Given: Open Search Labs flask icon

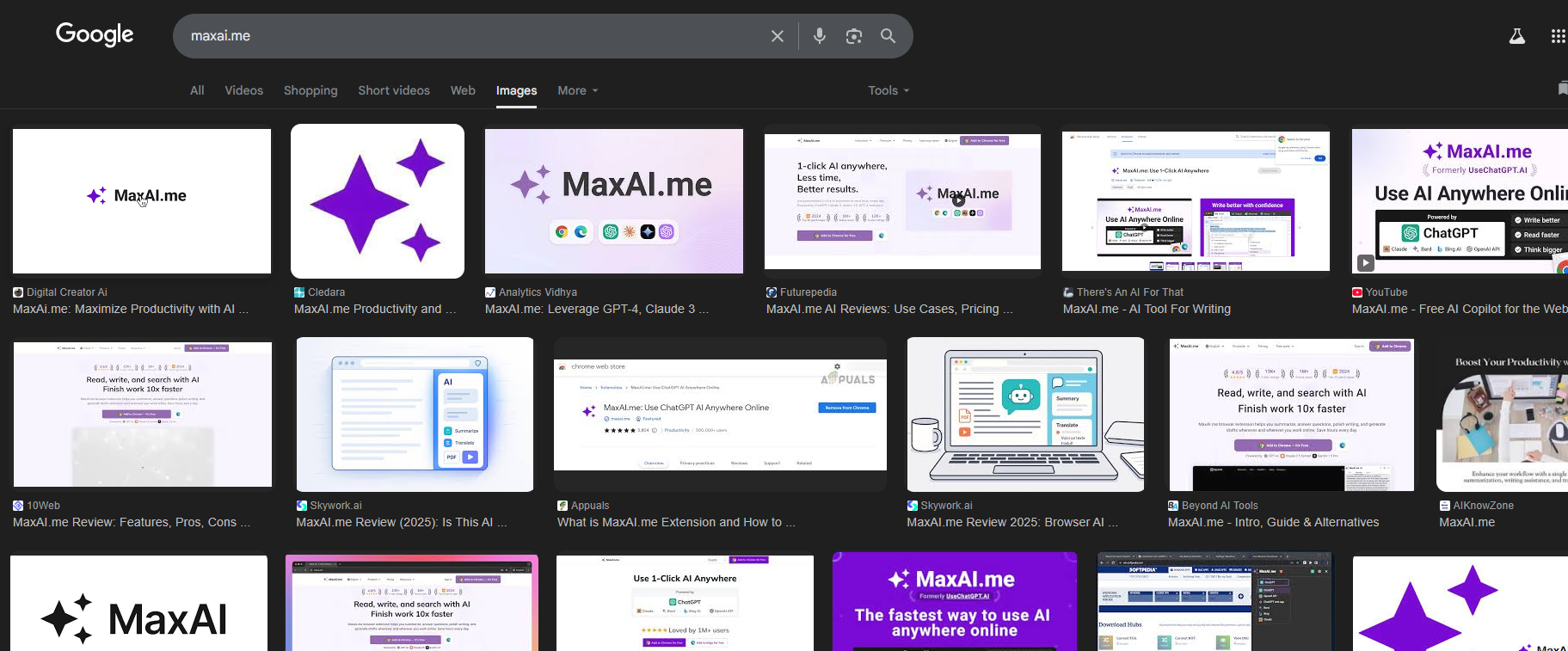Looking at the screenshot, I should [x=1517, y=36].
